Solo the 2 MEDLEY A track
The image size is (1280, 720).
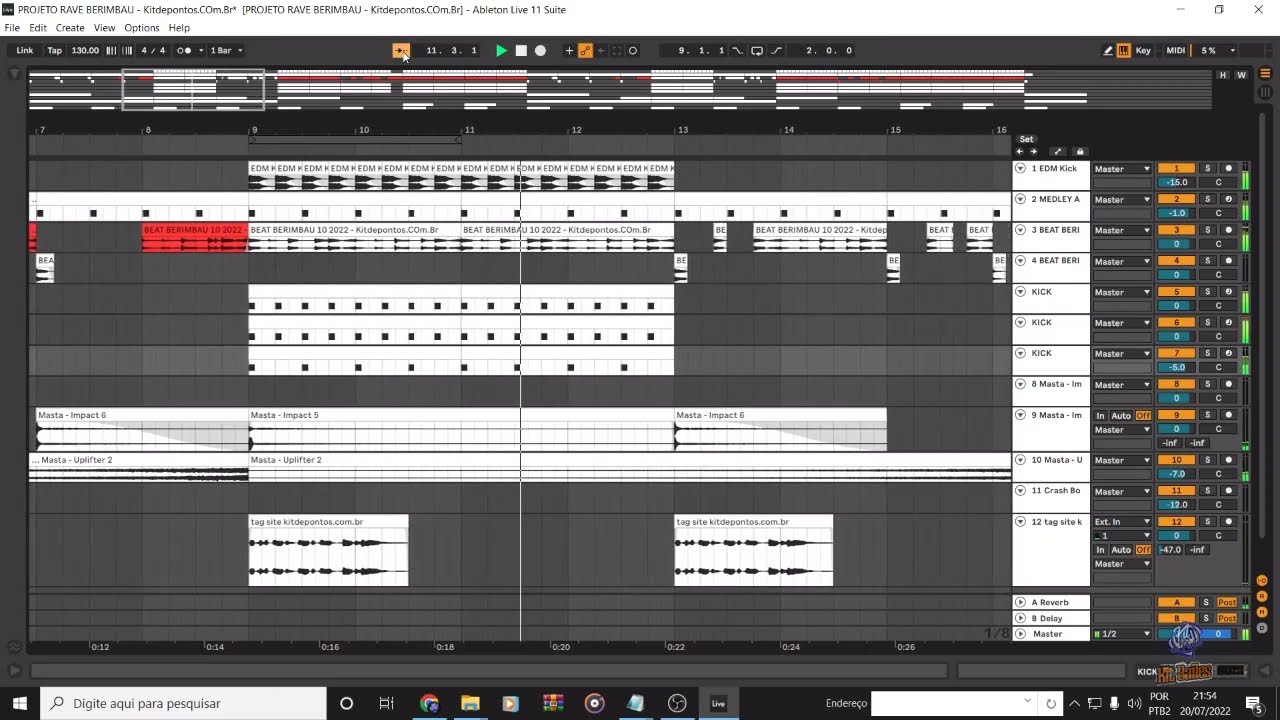(1207, 199)
